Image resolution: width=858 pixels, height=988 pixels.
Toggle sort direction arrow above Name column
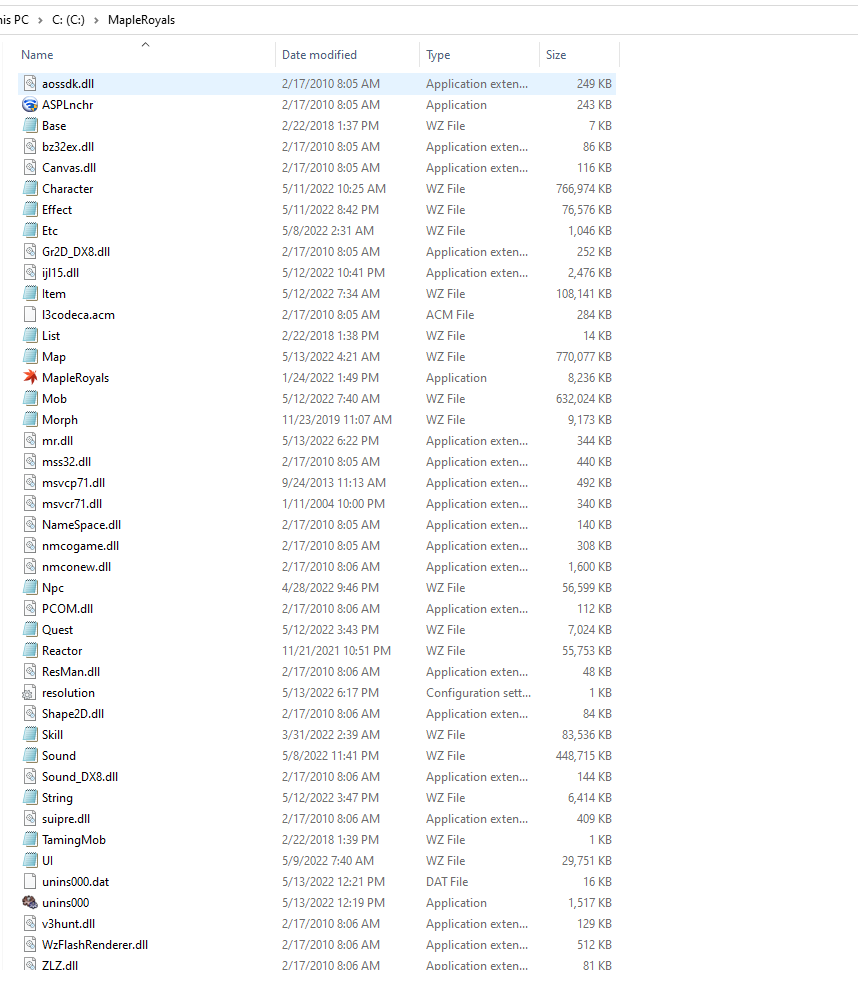coord(146,44)
